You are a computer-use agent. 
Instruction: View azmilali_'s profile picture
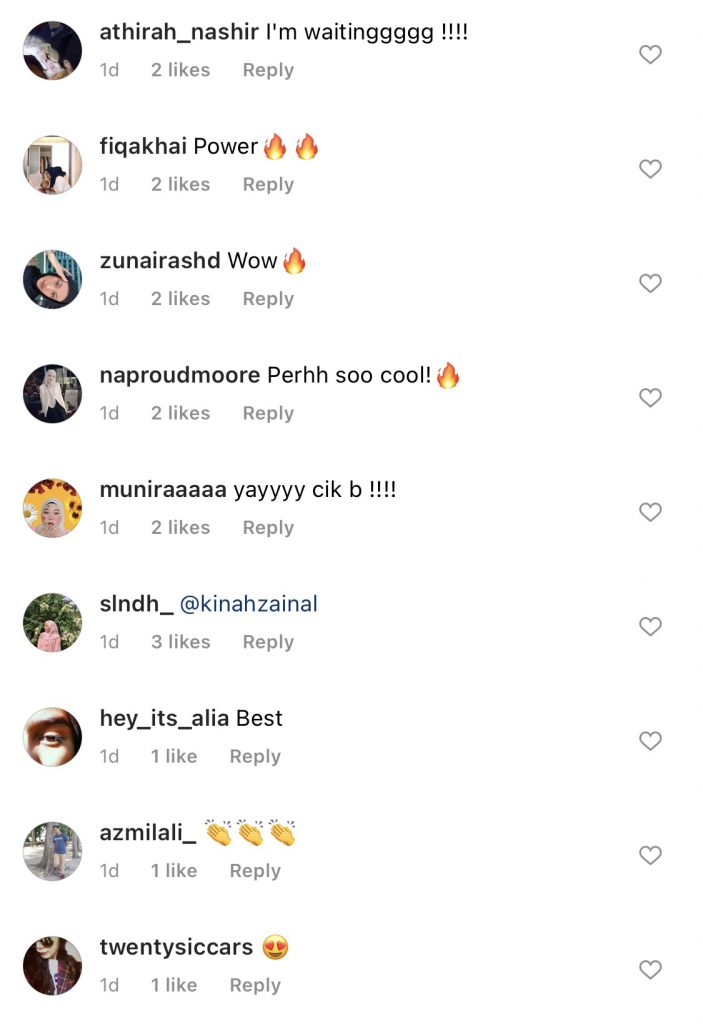click(x=52, y=851)
